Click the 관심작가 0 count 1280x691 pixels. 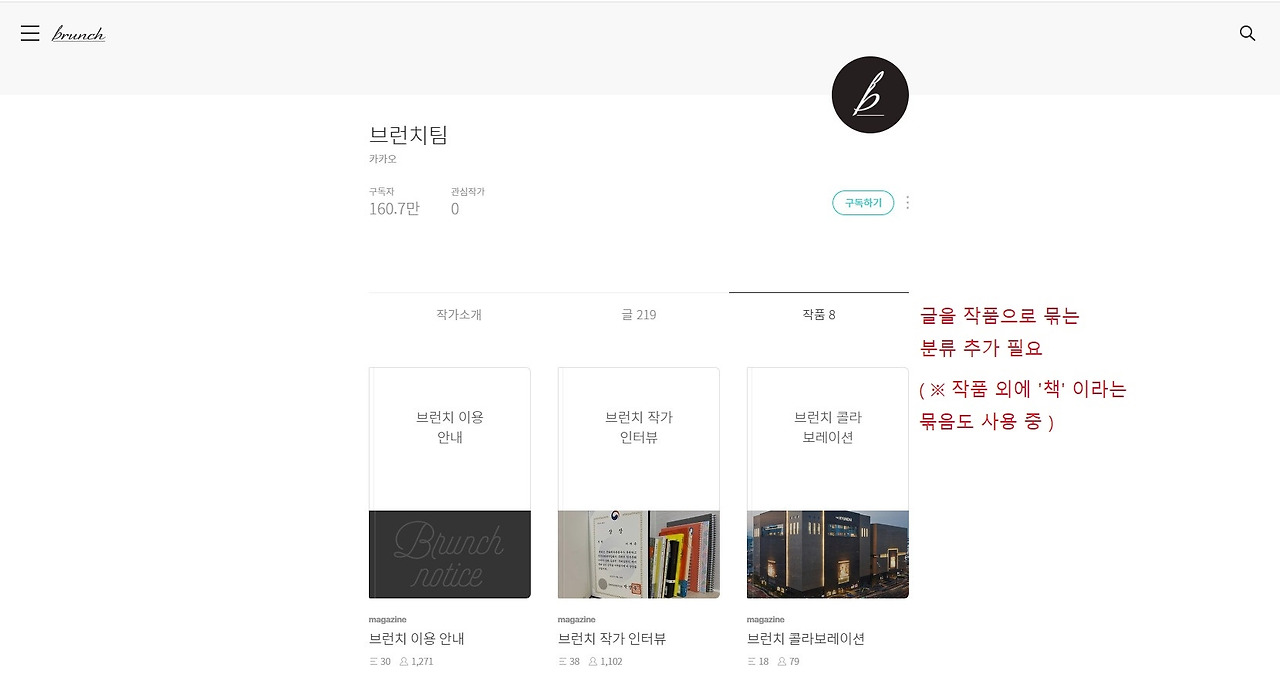pyautogui.click(x=467, y=202)
